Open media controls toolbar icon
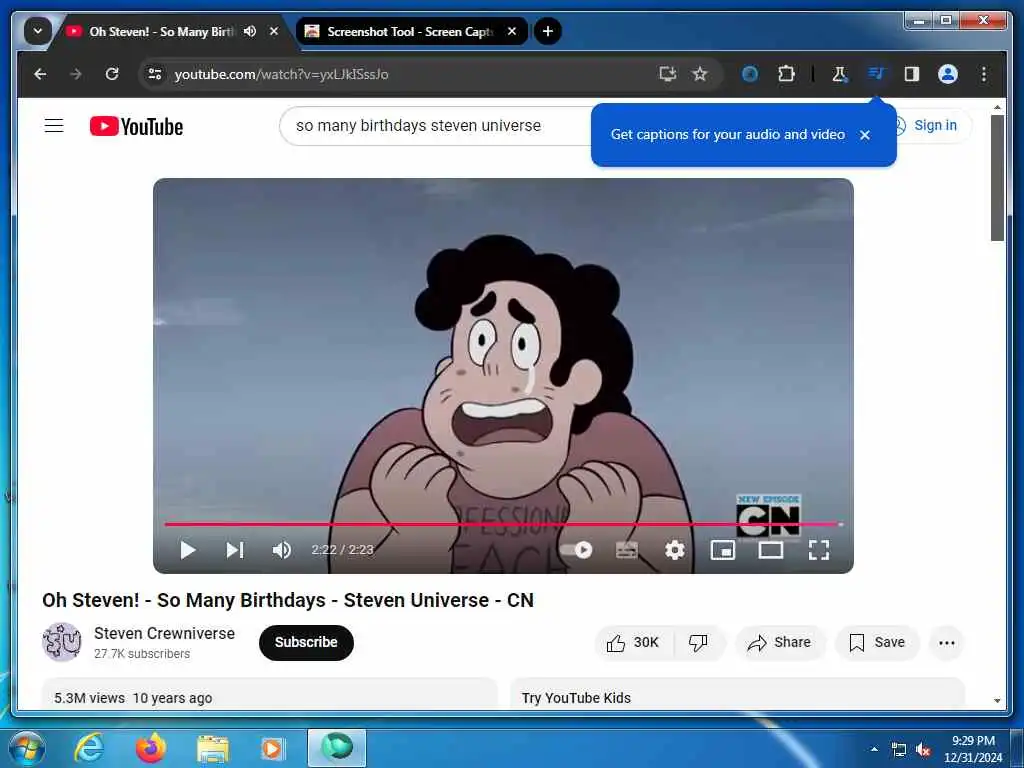Image resolution: width=1024 pixels, height=768 pixels. pos(876,74)
